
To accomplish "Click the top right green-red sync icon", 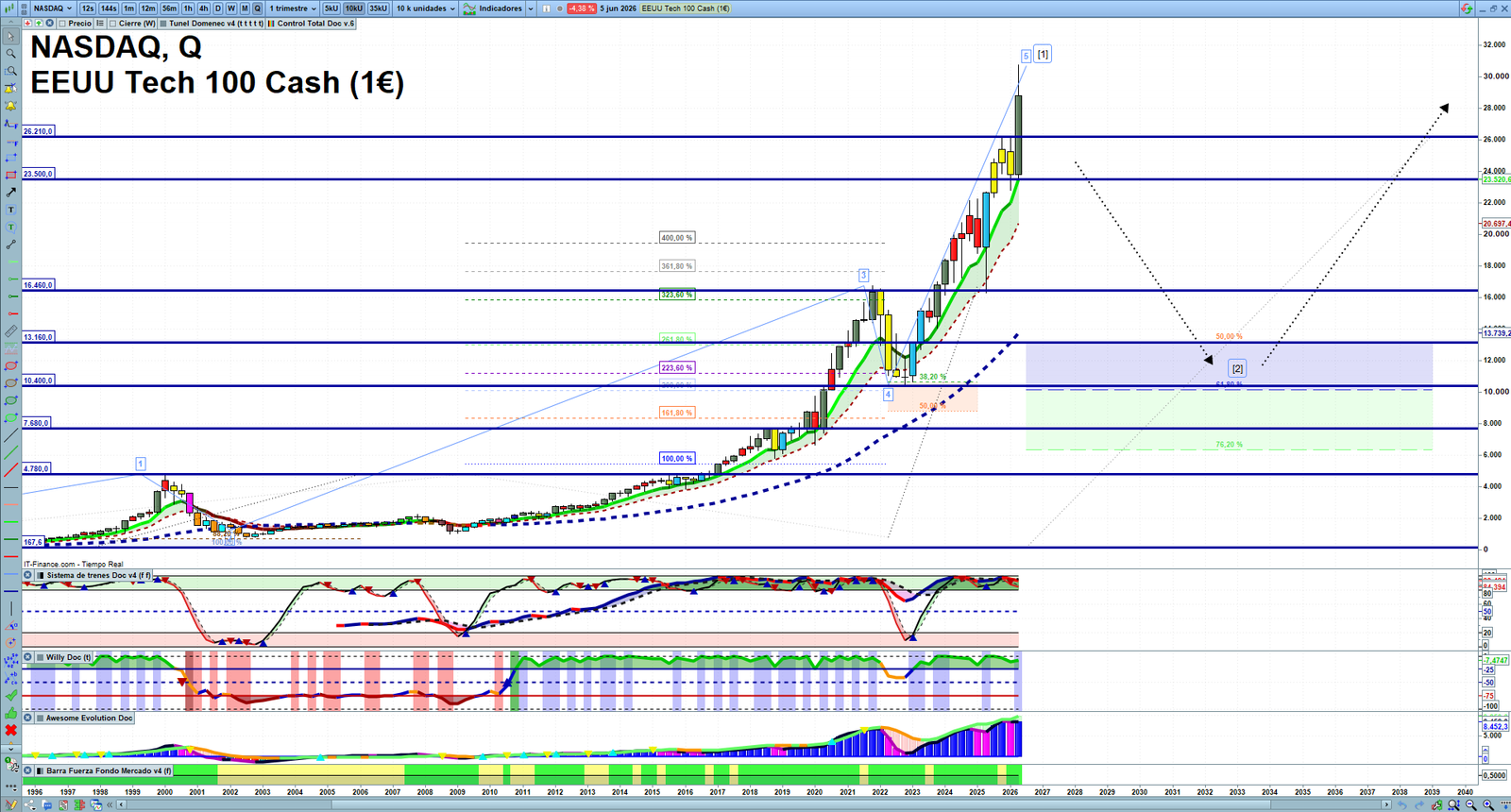I will tap(1467, 8).
